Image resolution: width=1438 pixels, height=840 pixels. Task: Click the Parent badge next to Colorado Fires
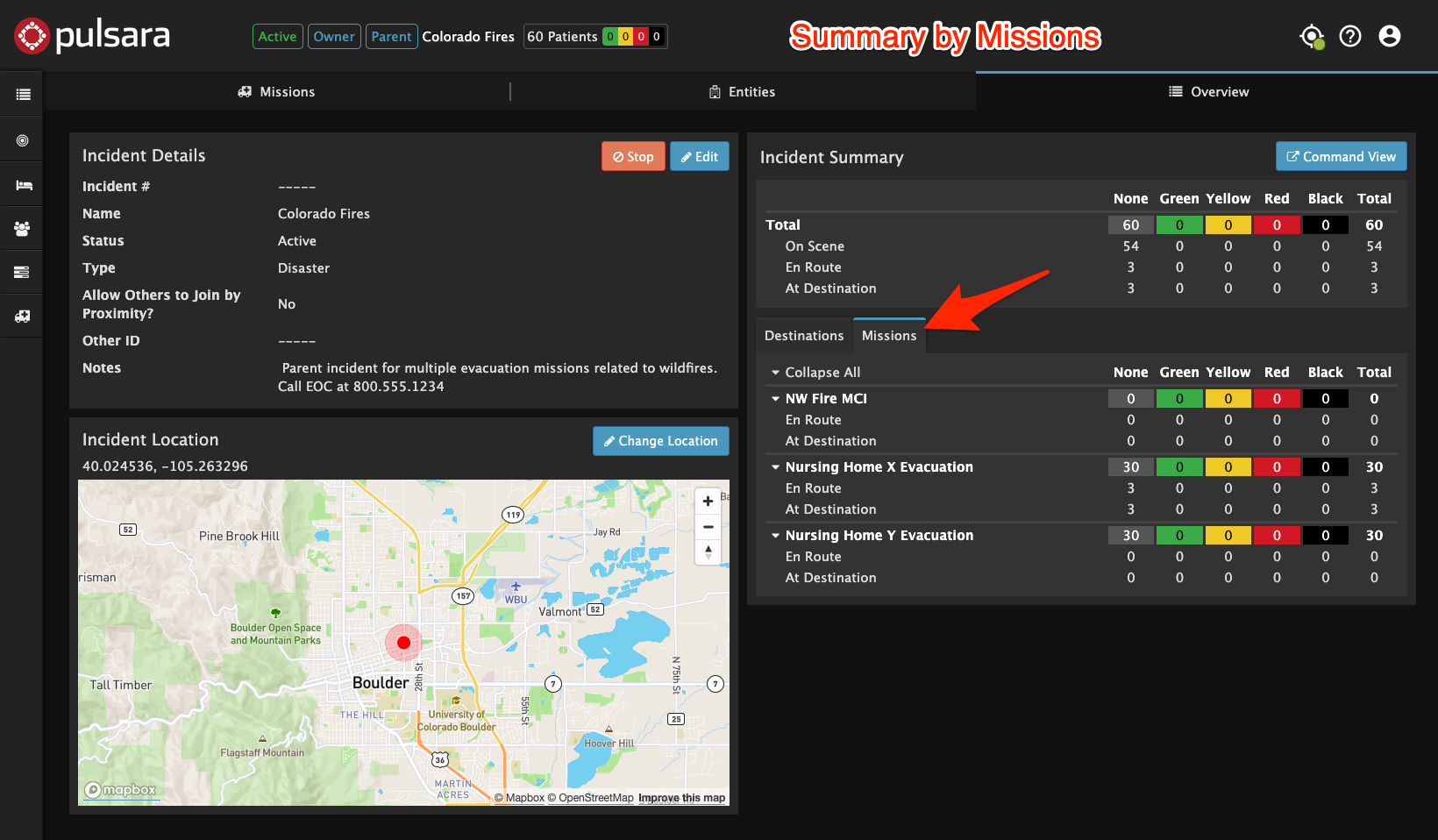[x=391, y=36]
